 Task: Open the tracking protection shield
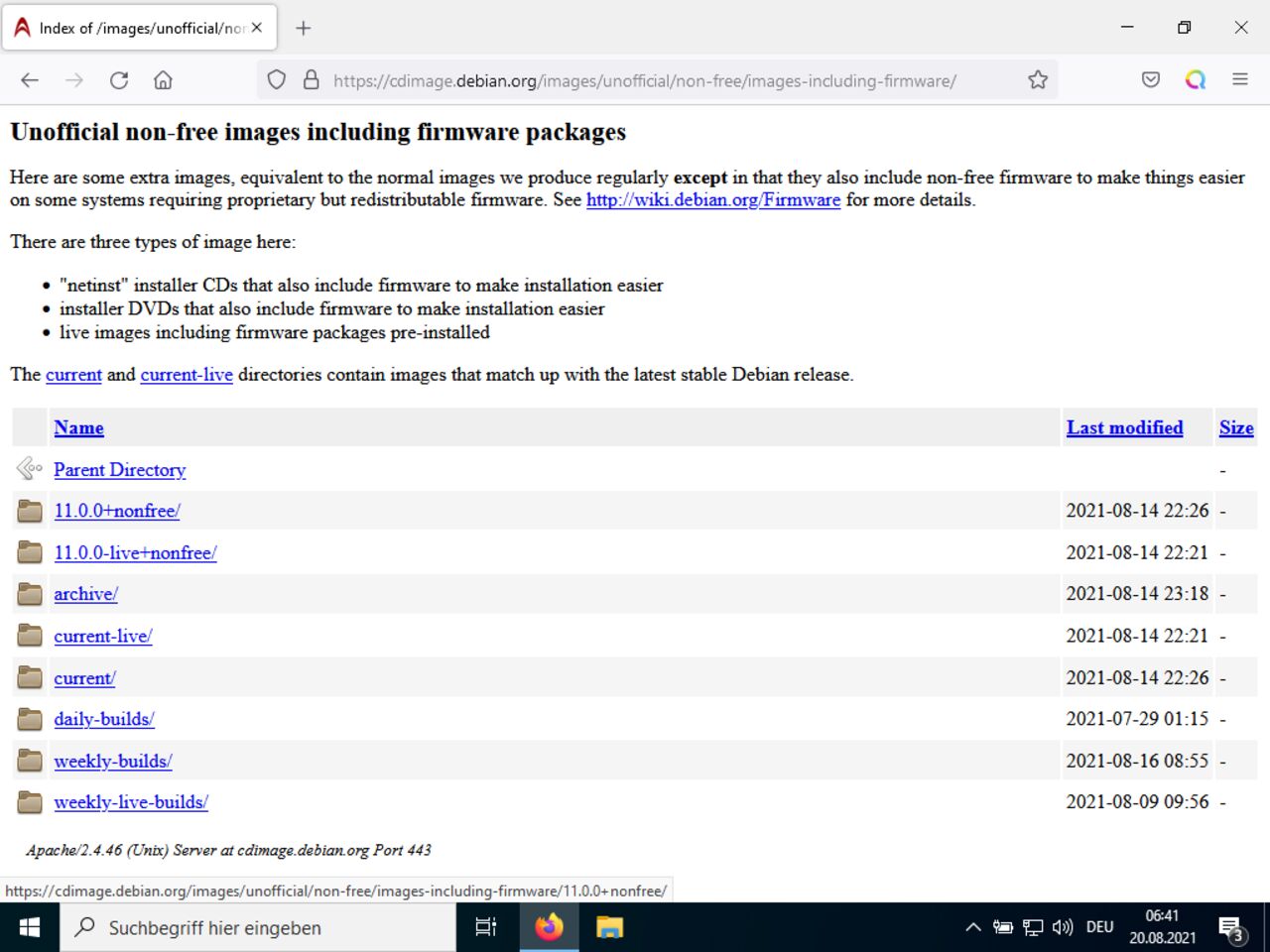coord(277,80)
